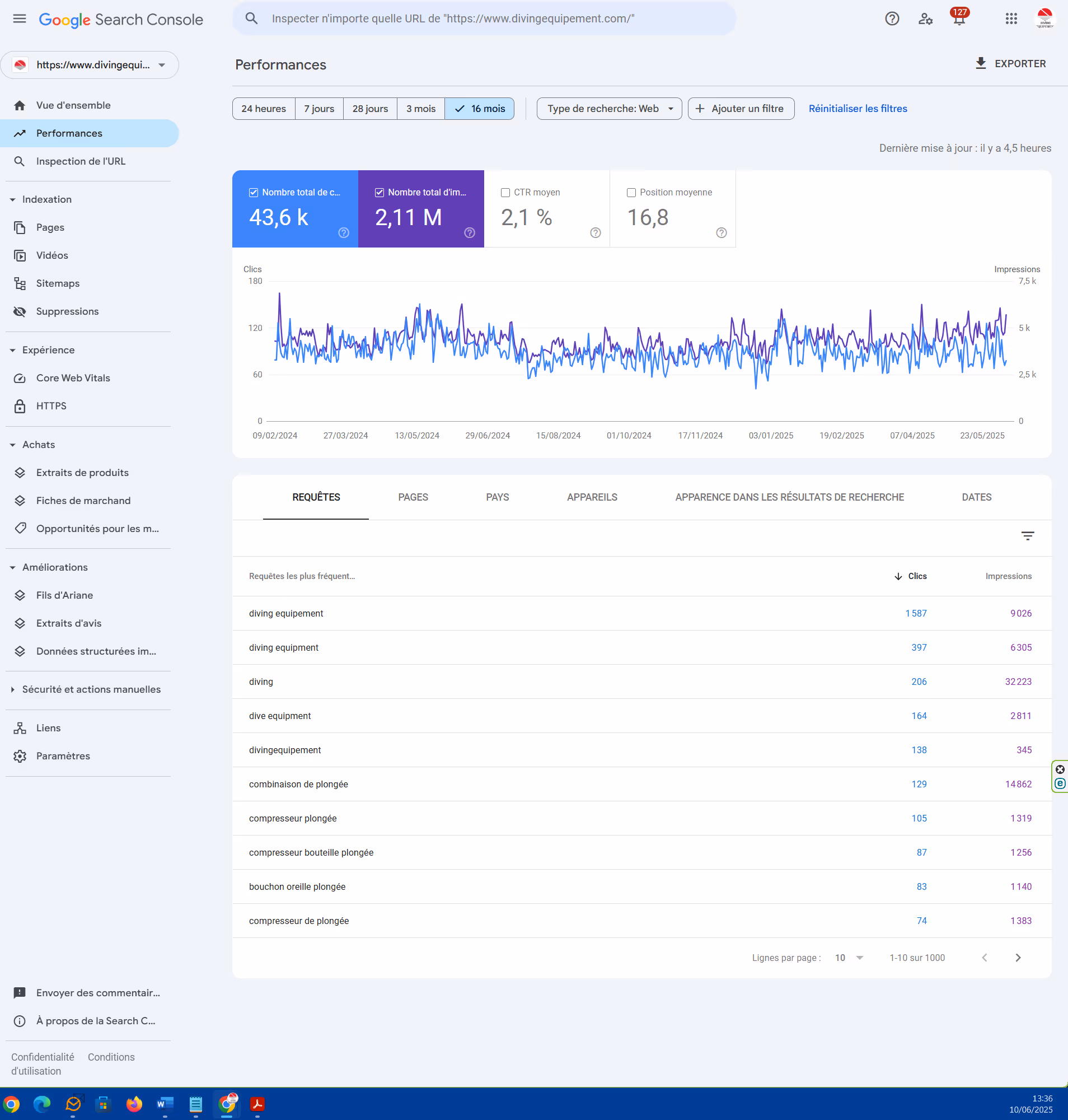Screen dimensions: 1068x1120
Task: Toggle Nombre total d'impressions metric
Action: point(379,193)
